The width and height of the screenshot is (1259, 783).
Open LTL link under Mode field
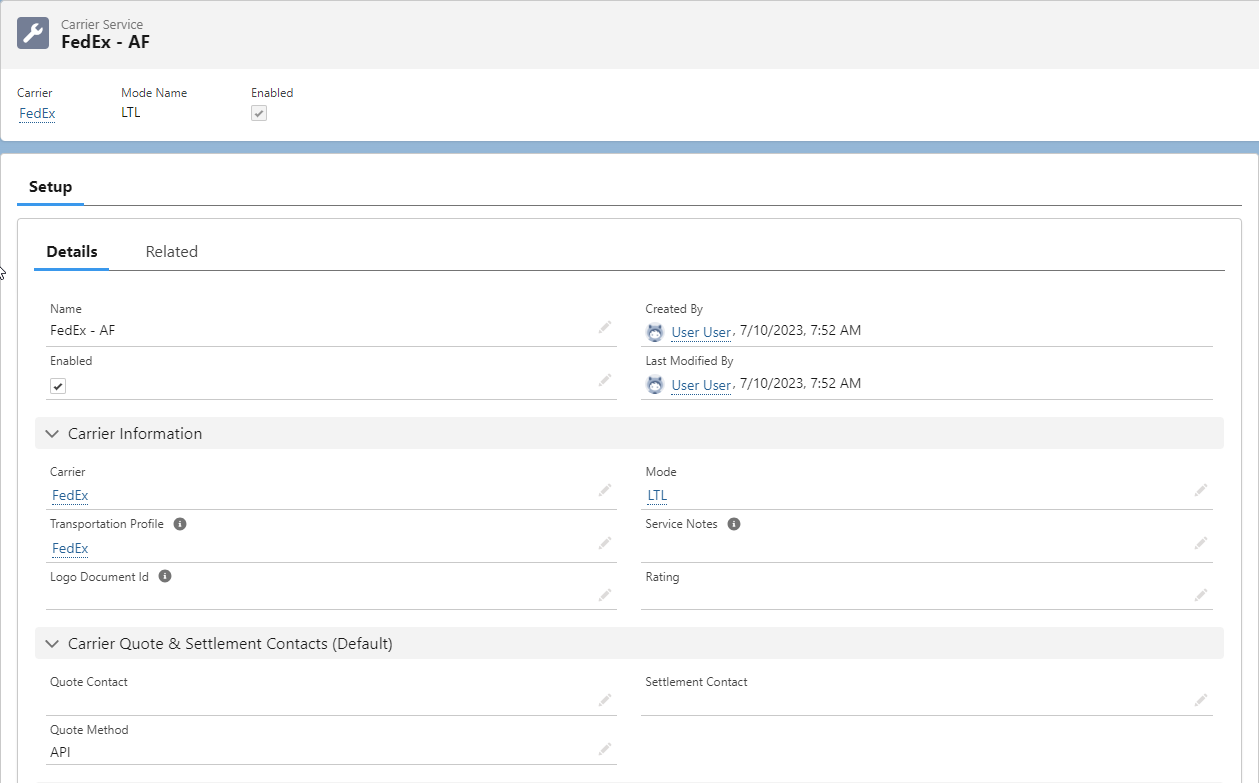click(x=657, y=495)
